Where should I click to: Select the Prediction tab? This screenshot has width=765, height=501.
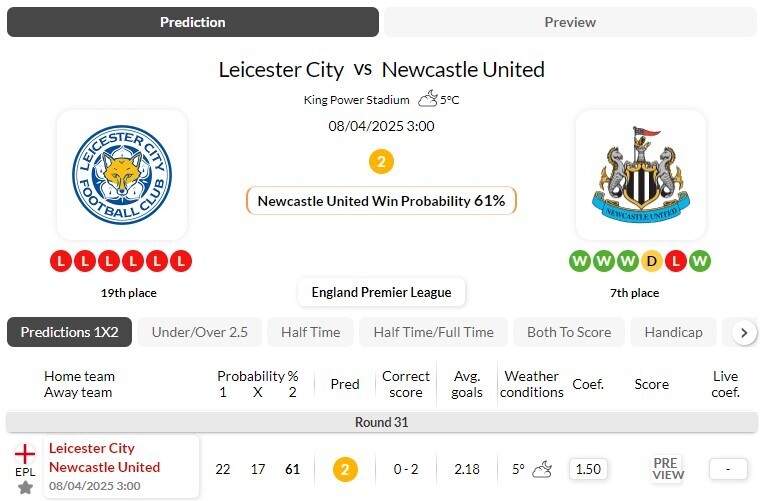pos(193,22)
